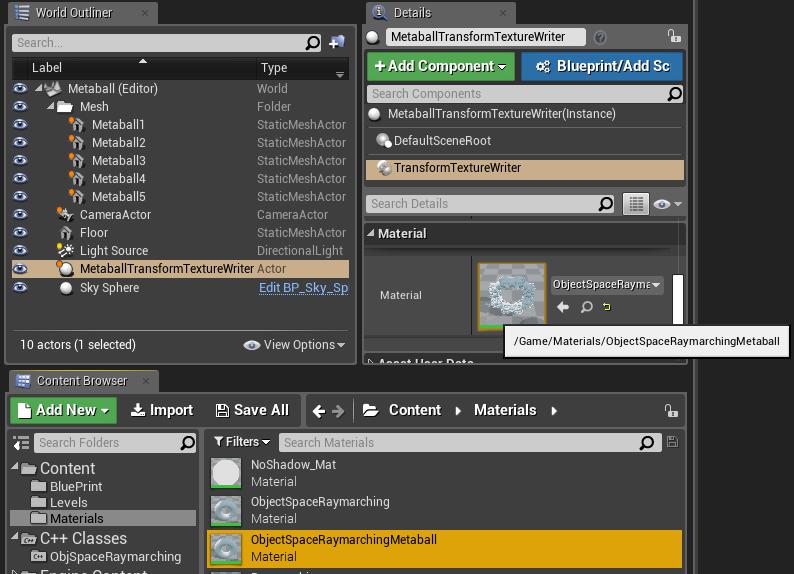Open View Options dropdown in World Outliner
The image size is (794, 574).
point(294,345)
